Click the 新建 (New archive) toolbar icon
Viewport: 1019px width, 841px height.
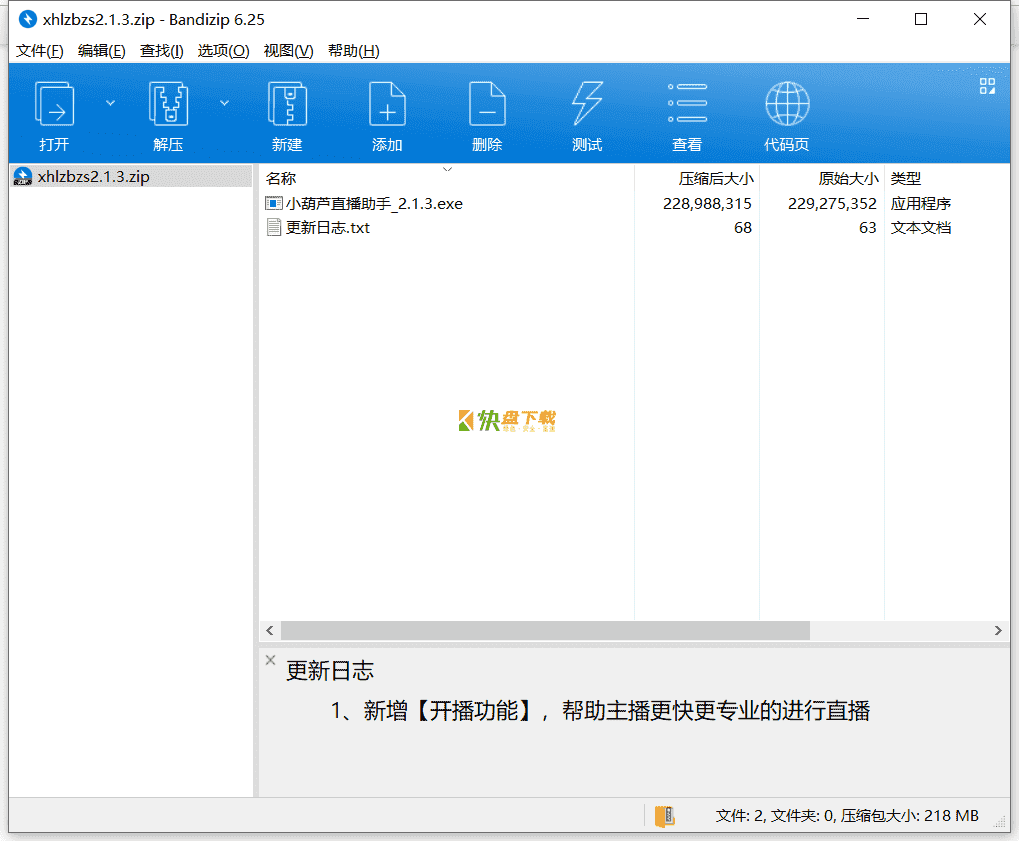pos(287,104)
